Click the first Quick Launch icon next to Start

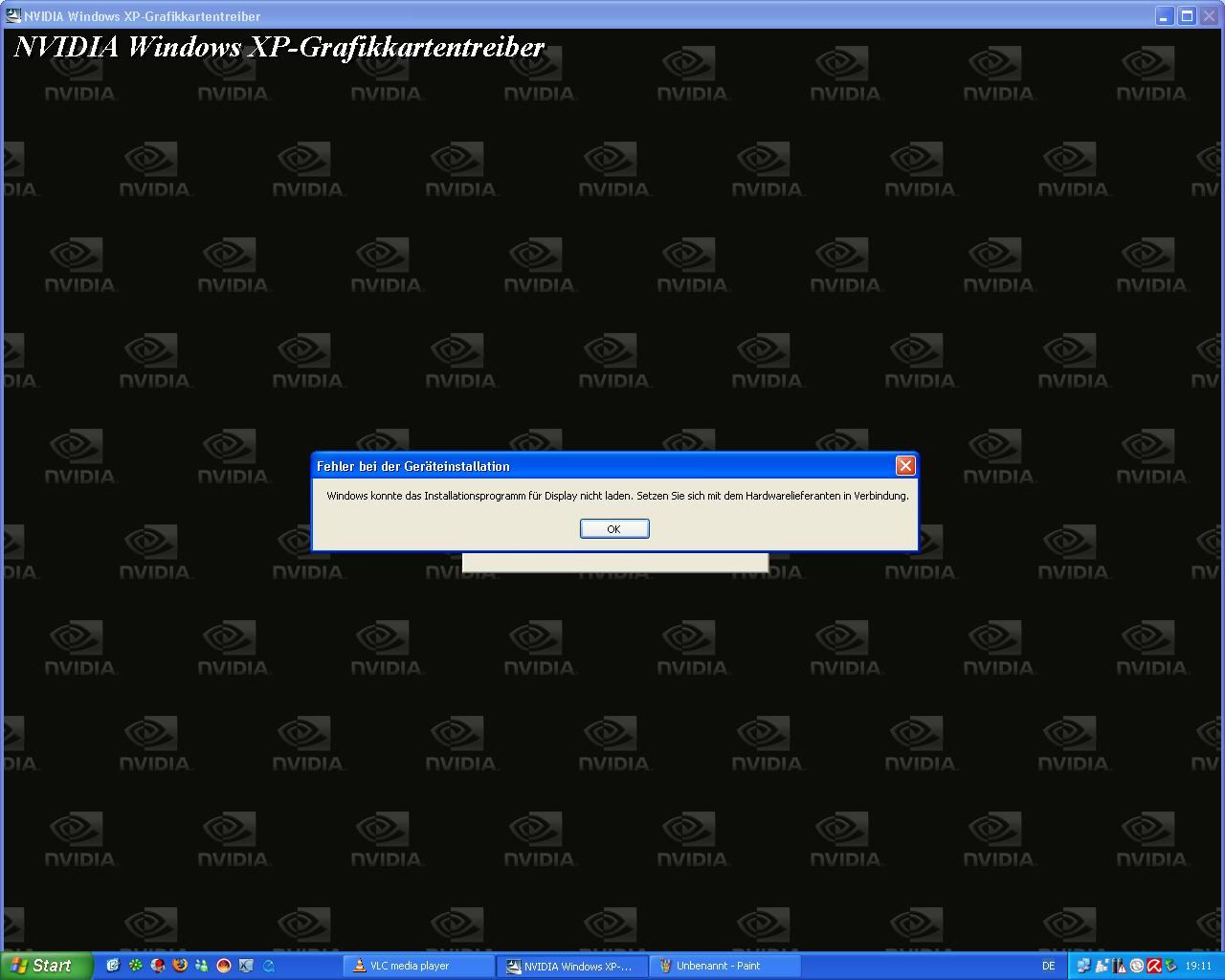tap(113, 966)
